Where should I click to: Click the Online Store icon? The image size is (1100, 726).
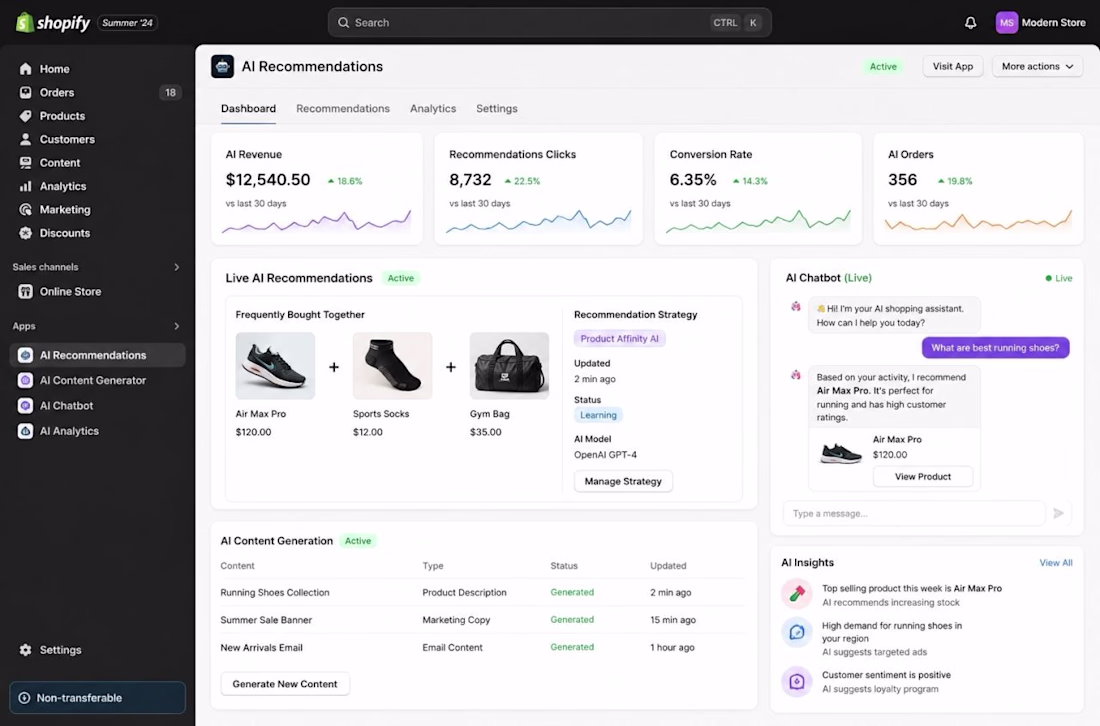(25, 291)
